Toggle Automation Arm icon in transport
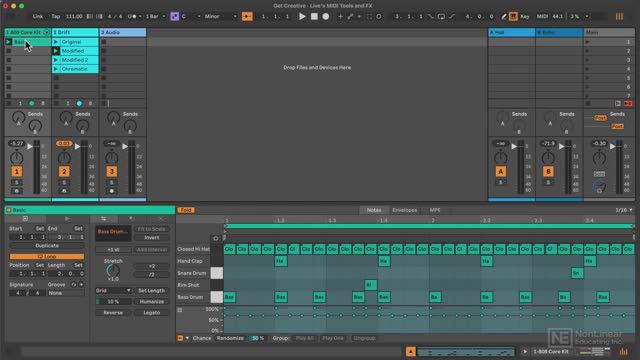Viewport: 640px width, 360px height. [x=350, y=16]
